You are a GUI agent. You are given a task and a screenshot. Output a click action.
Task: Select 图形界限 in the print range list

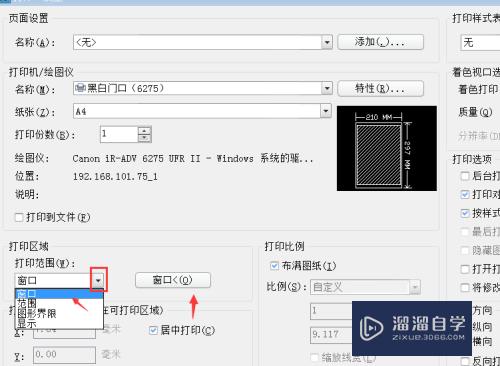(59, 313)
